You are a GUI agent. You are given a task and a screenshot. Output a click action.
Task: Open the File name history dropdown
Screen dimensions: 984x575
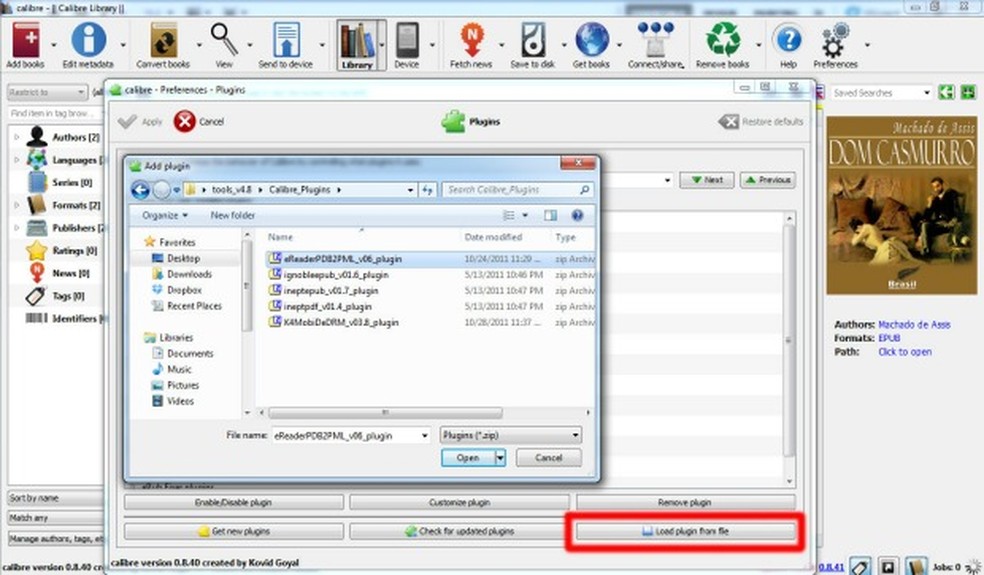tap(425, 435)
